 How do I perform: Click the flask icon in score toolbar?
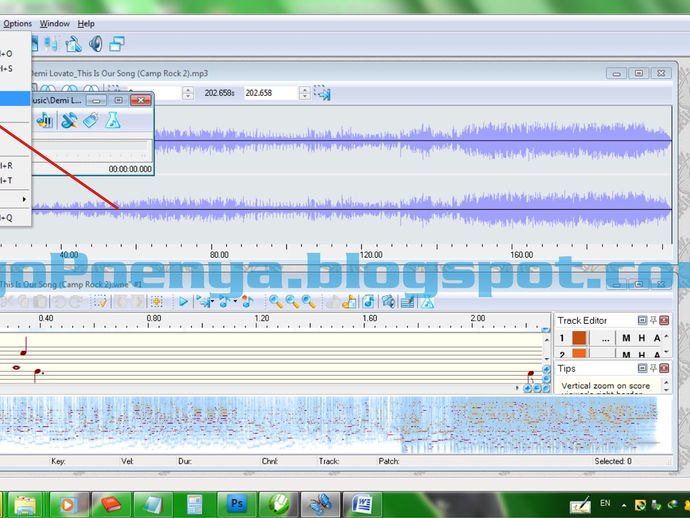click(427, 302)
